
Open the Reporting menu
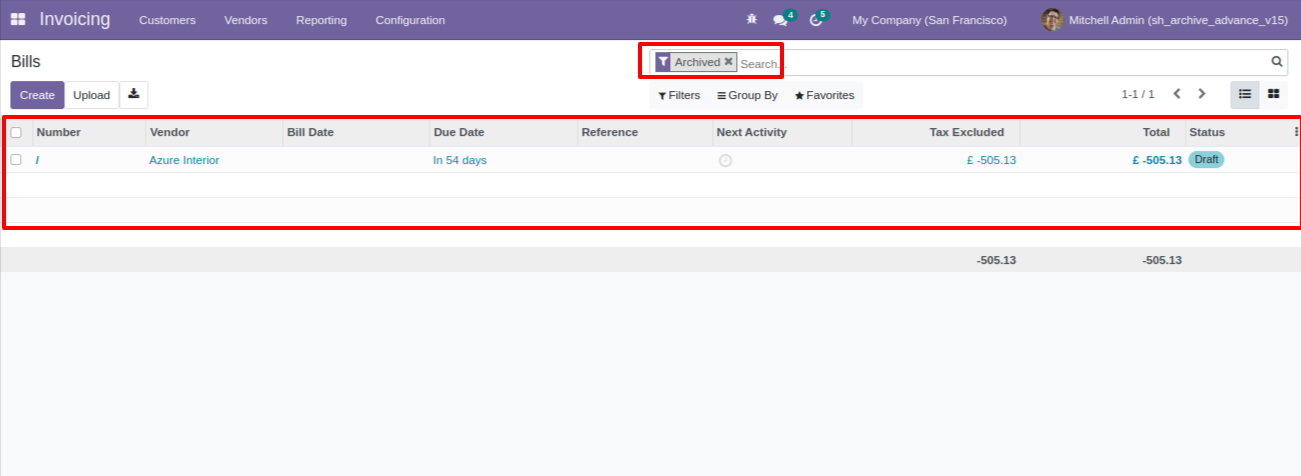pyautogui.click(x=321, y=20)
